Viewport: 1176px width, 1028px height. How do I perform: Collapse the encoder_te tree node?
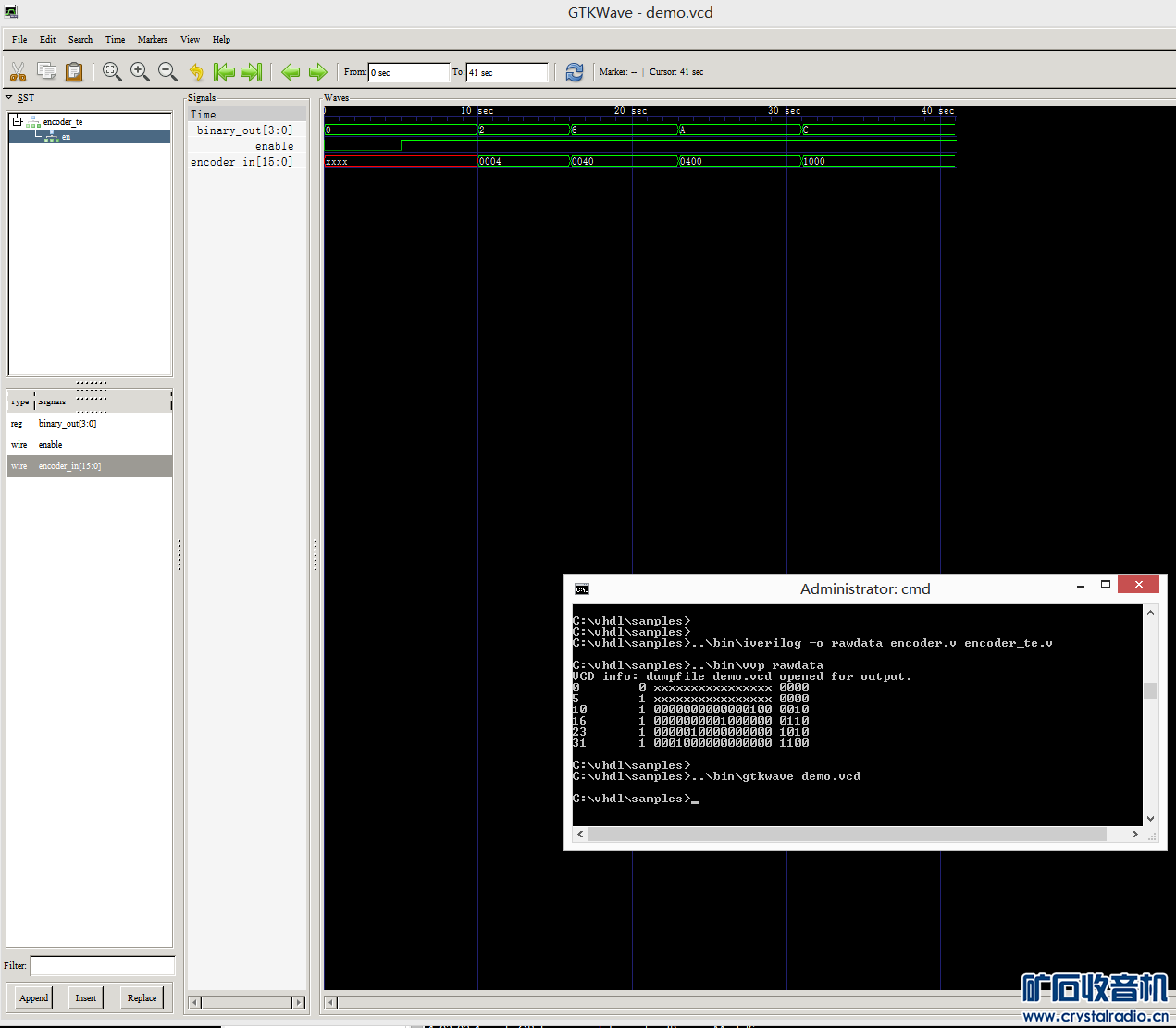[17, 121]
